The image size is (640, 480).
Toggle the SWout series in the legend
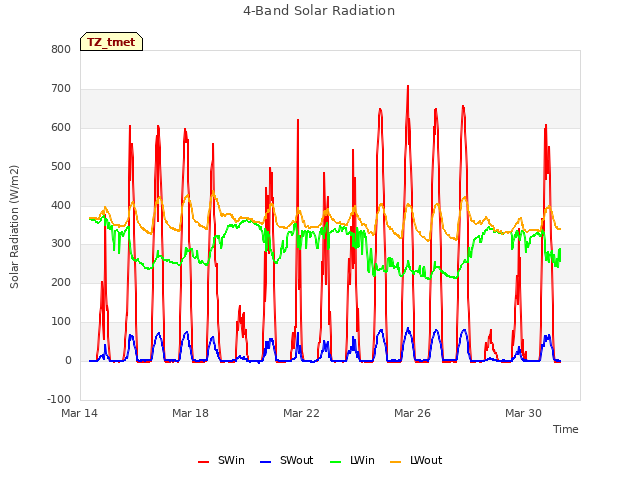tap(287, 460)
